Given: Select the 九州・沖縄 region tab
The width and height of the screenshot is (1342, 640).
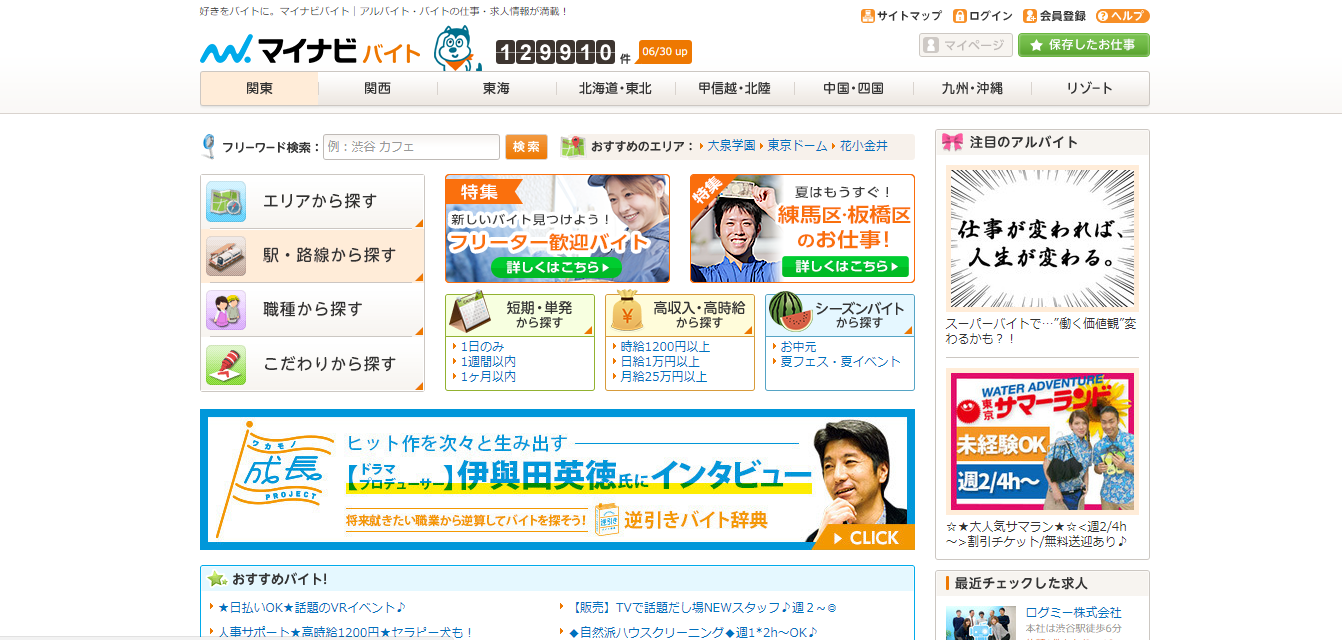Looking at the screenshot, I should 971,88.
